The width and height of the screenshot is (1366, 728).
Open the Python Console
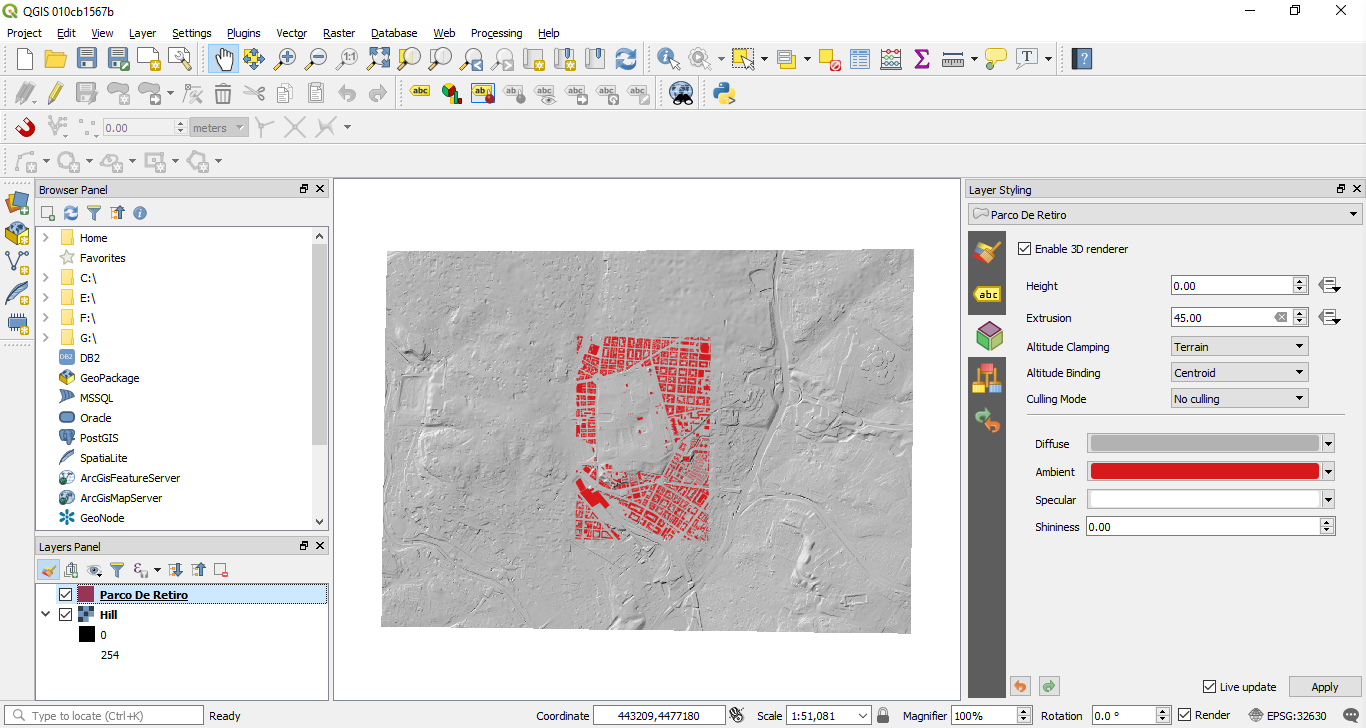(724, 94)
